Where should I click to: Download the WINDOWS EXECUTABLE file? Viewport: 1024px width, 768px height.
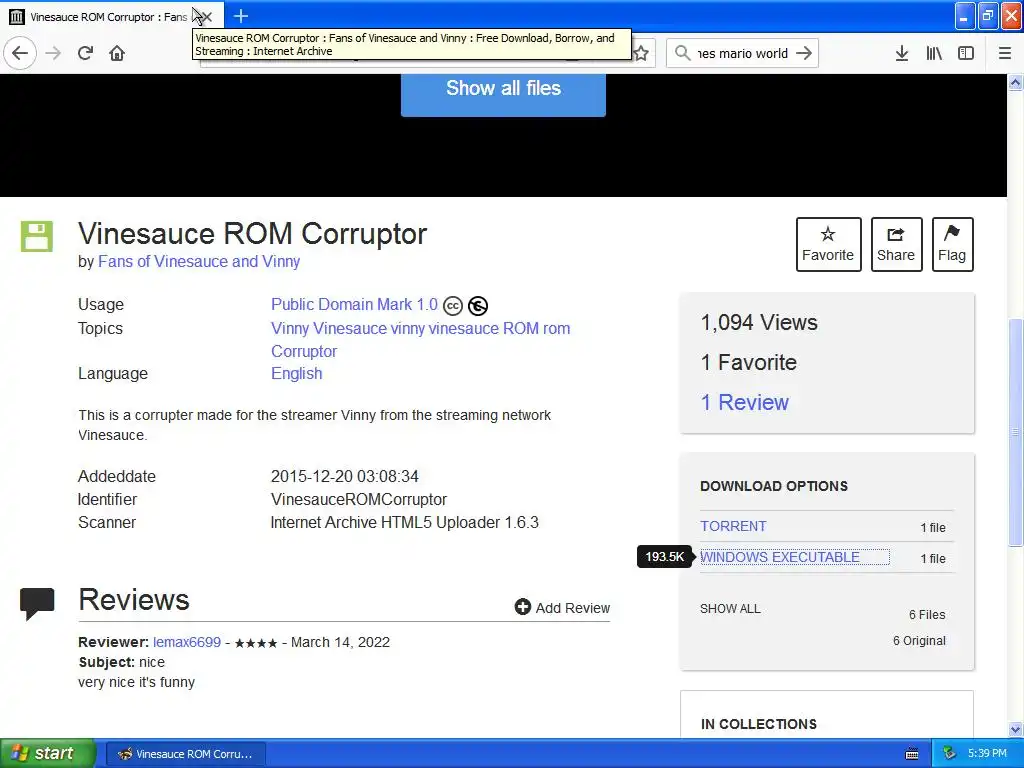click(780, 557)
